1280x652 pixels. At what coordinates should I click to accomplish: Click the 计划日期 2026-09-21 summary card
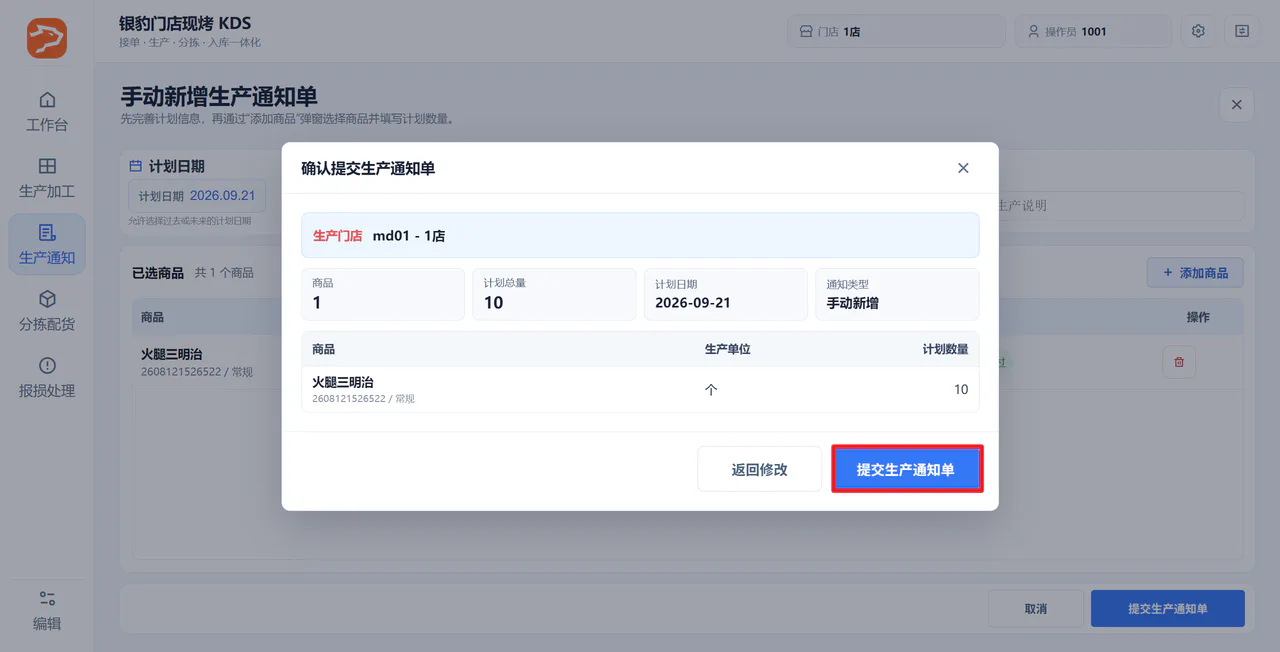click(725, 294)
